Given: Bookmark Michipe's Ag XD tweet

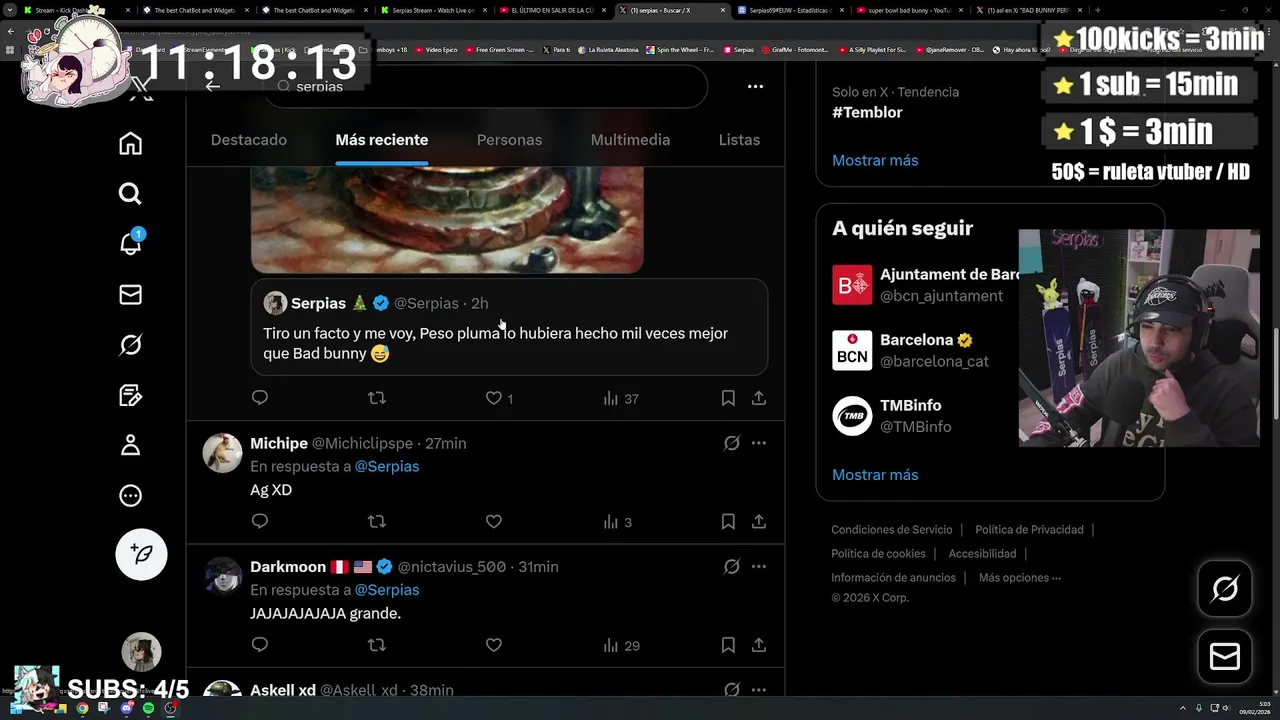Looking at the screenshot, I should (x=728, y=521).
